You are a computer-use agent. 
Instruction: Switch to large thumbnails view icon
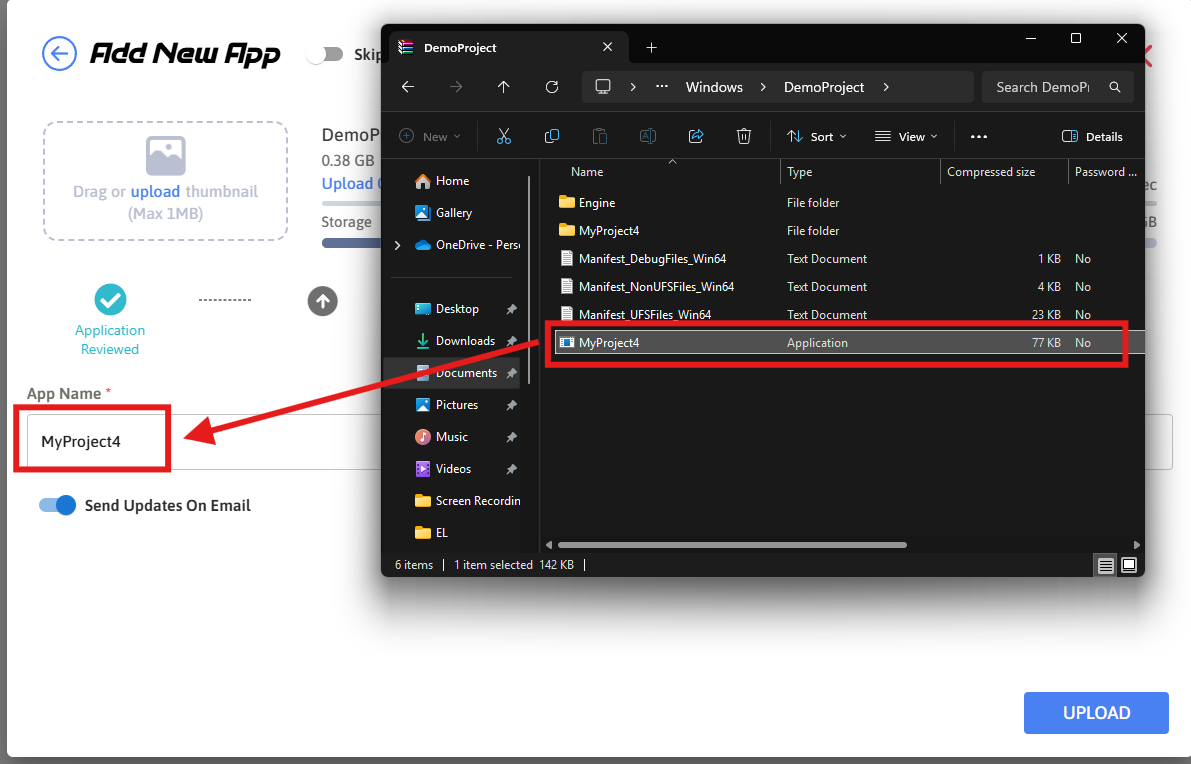(x=1129, y=565)
